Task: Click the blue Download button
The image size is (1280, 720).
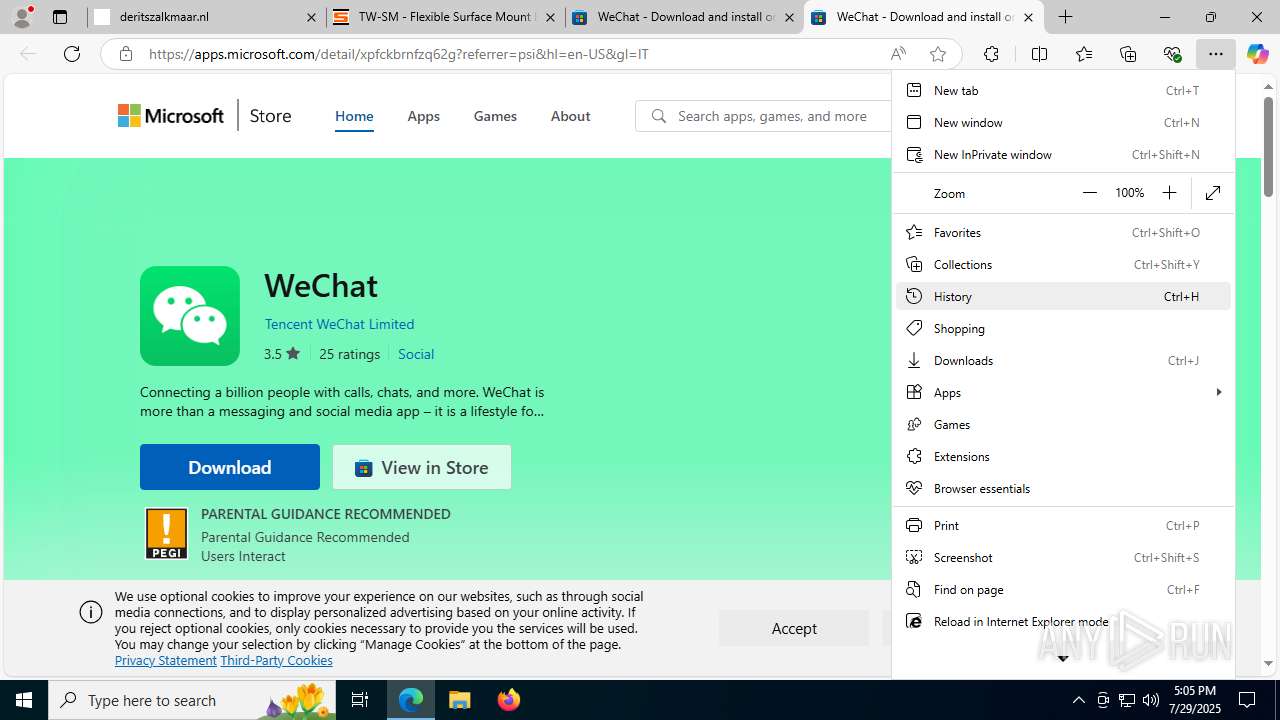Action: pos(230,467)
